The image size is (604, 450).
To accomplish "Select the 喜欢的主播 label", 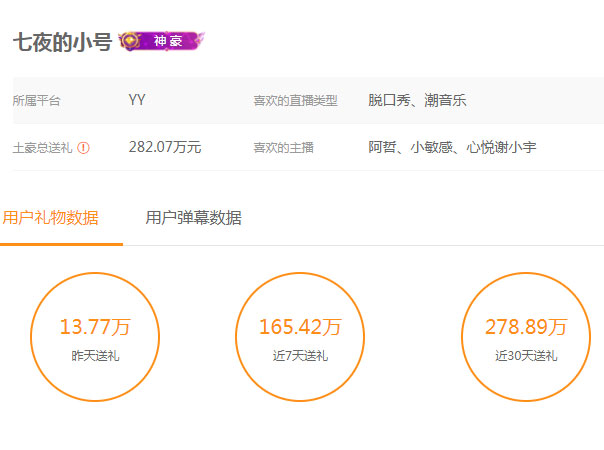I will point(284,148).
